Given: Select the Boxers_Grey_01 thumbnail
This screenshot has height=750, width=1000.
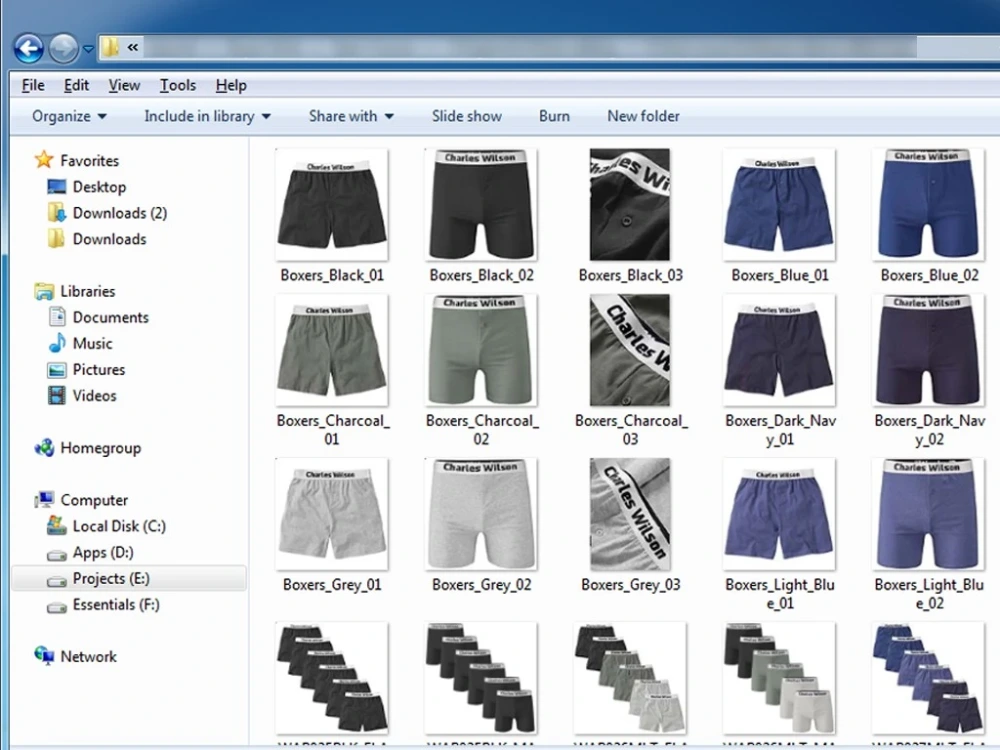Looking at the screenshot, I should click(332, 513).
